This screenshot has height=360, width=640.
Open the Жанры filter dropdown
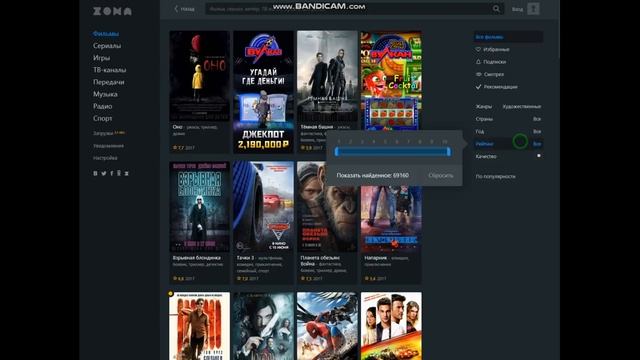(x=508, y=107)
